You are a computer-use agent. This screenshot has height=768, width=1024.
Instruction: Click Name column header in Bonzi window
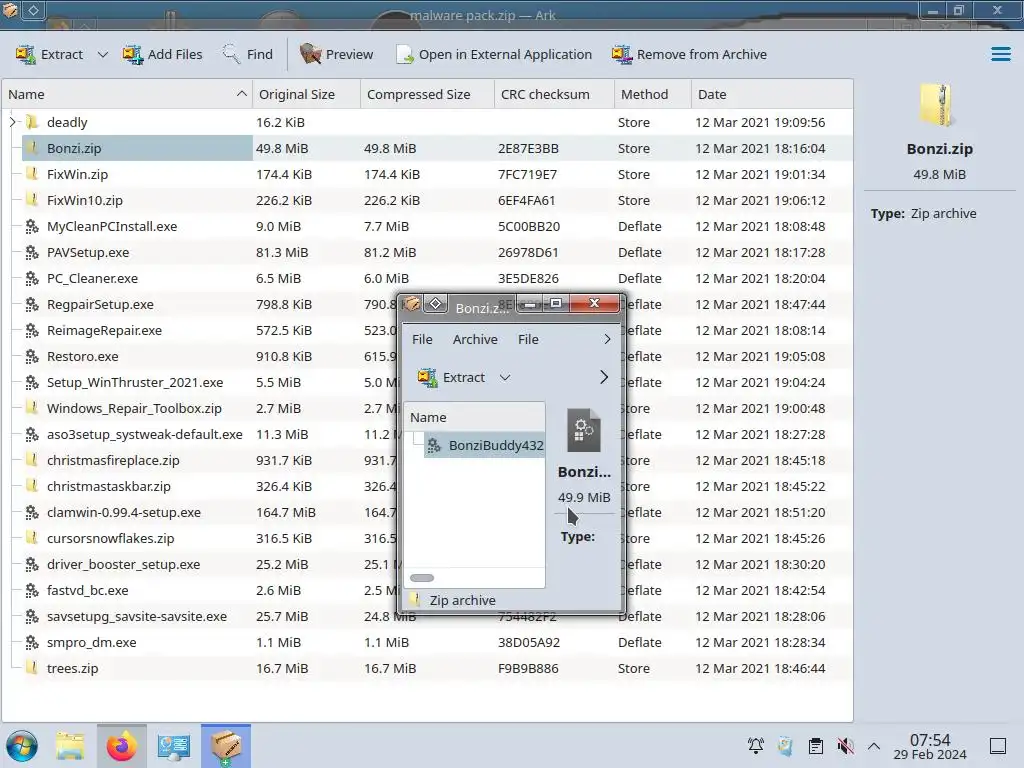[x=475, y=417]
